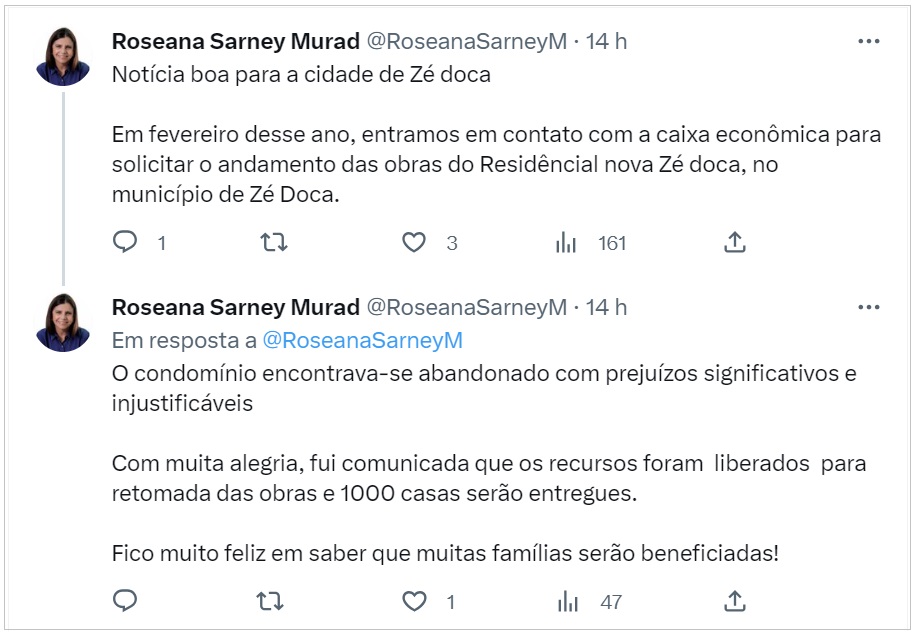Click the second tweet's profile avatar

point(63,323)
